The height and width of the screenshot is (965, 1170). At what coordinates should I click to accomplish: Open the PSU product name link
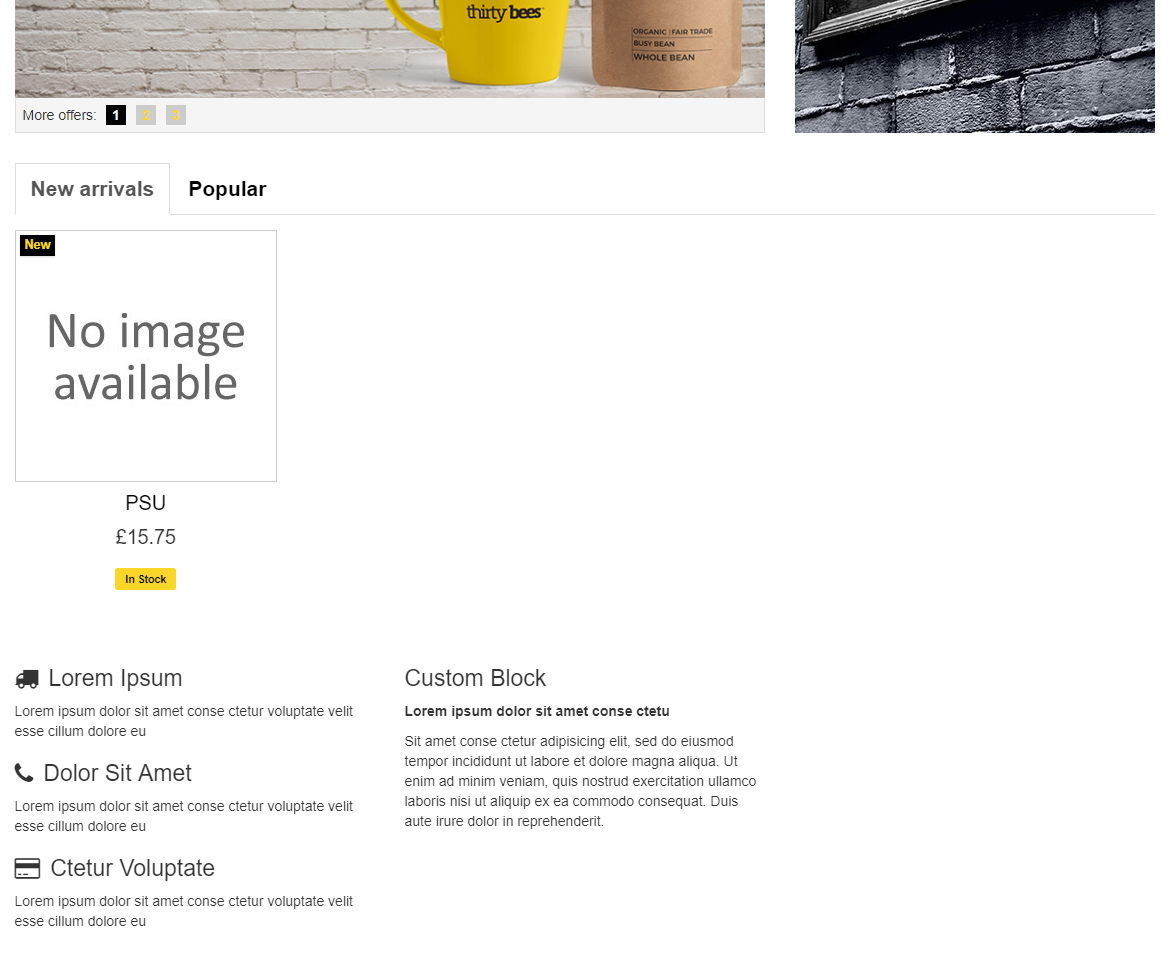(x=146, y=503)
